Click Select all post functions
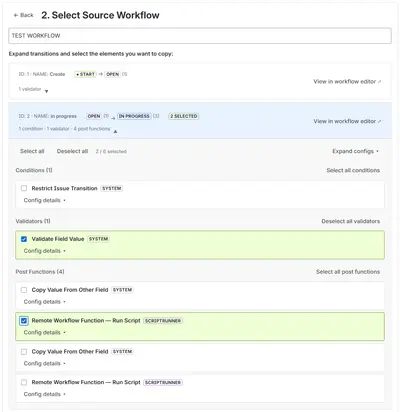Viewport: 400px width, 412px height. coord(348,272)
